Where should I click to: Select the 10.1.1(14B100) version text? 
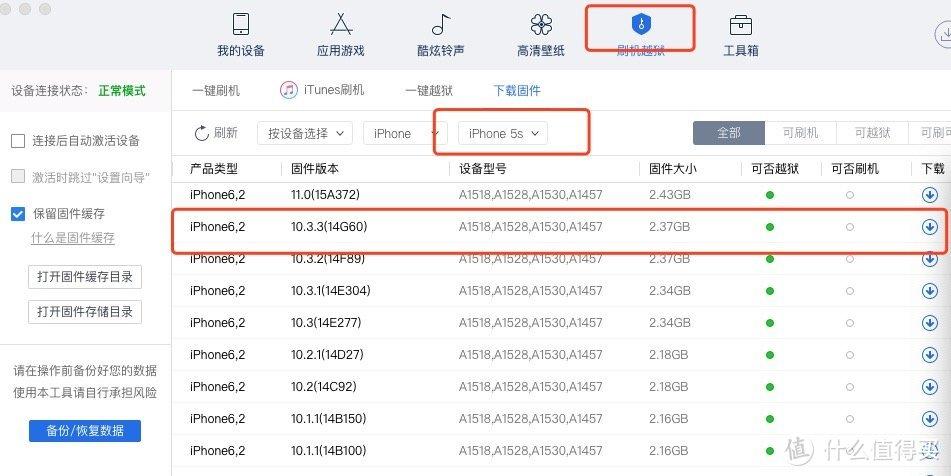[329, 451]
